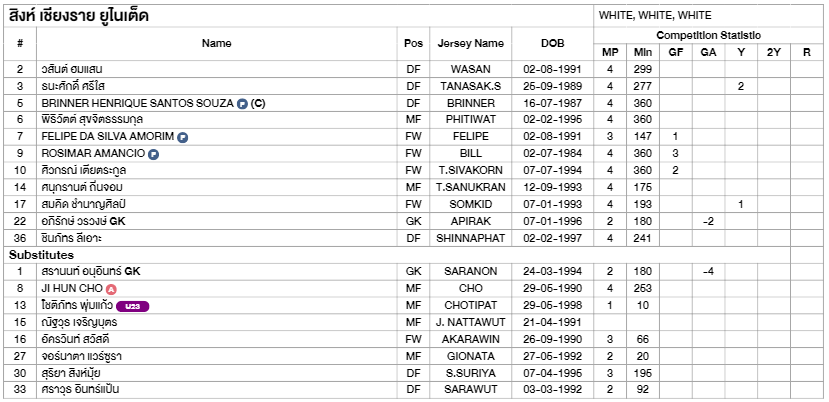Select the Name column header
The height and width of the screenshot is (402, 829).
[216, 44]
